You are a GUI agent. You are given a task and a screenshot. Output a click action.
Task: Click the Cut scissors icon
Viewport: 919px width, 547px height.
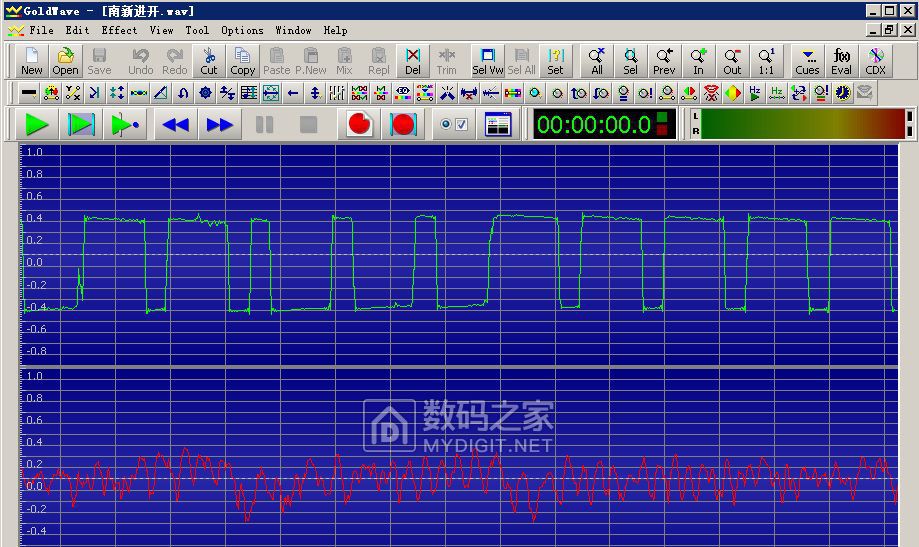[x=208, y=61]
